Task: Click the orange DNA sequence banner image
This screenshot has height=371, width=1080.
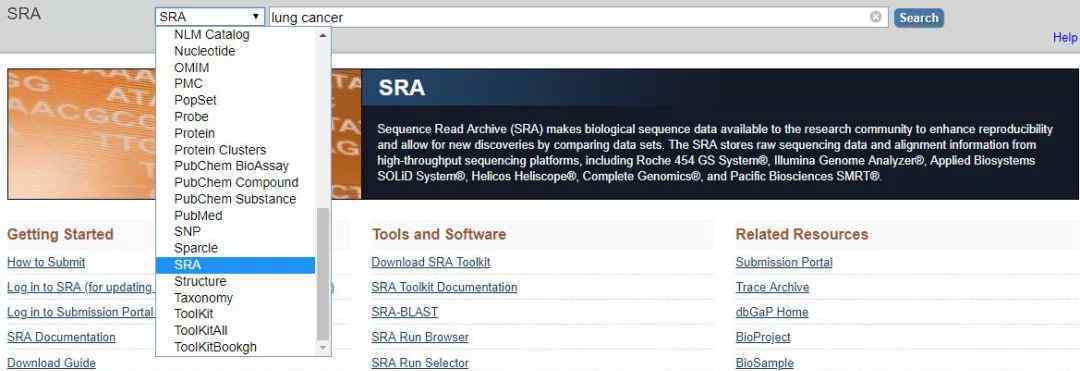Action: click(x=185, y=134)
